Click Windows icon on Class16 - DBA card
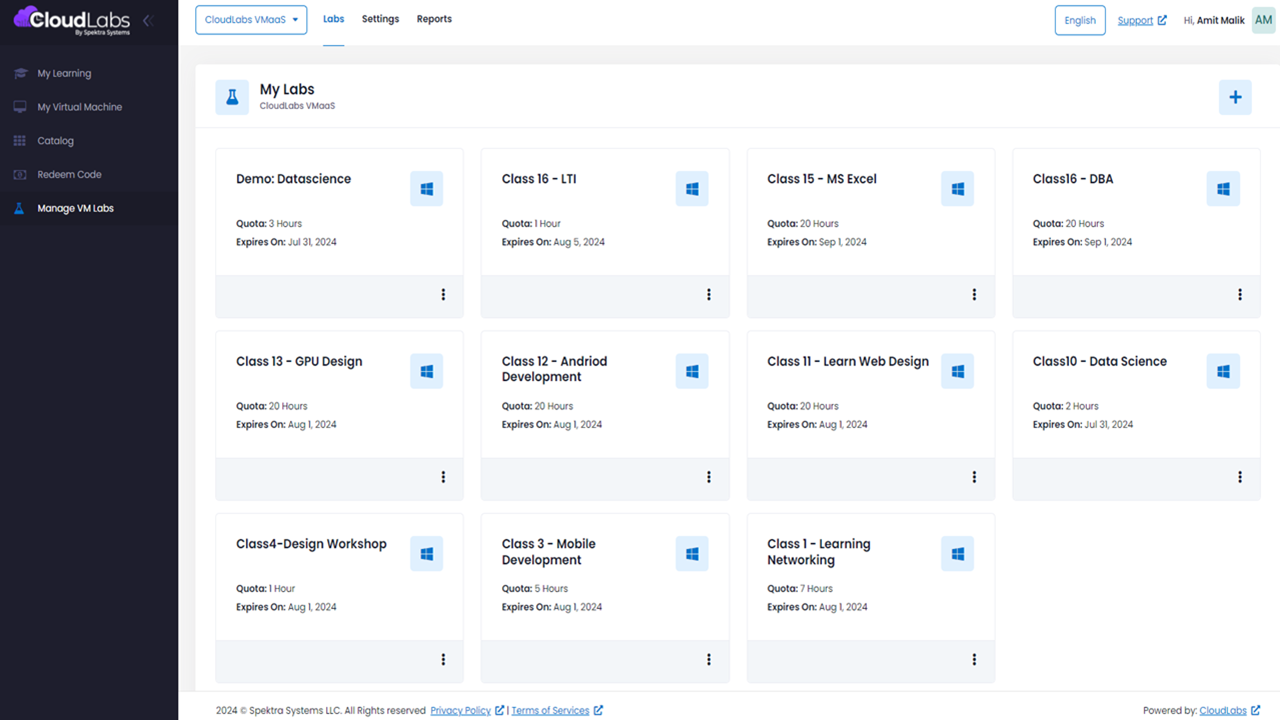 (x=1223, y=189)
